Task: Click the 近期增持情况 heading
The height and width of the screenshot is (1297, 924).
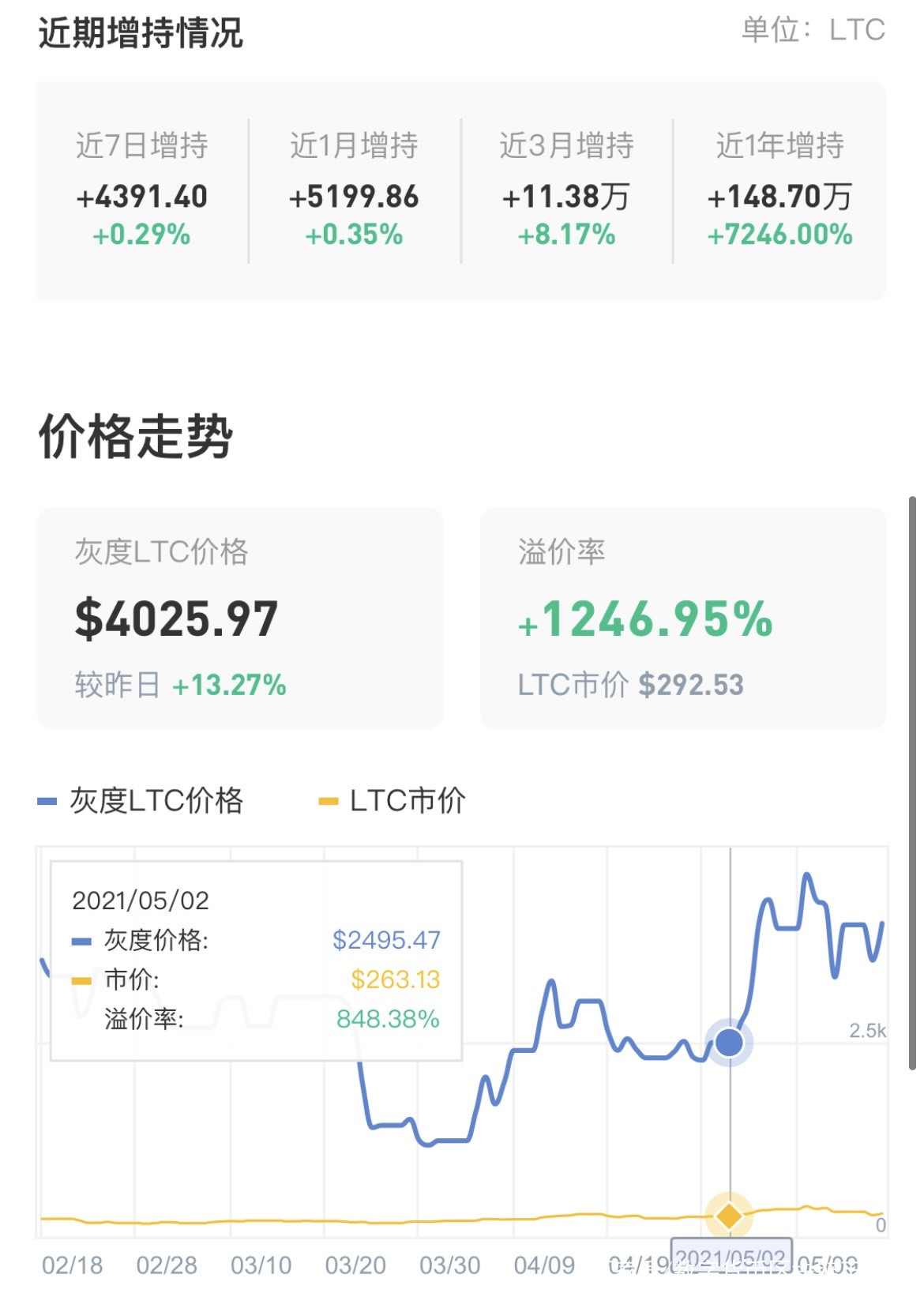Action: click(x=141, y=33)
